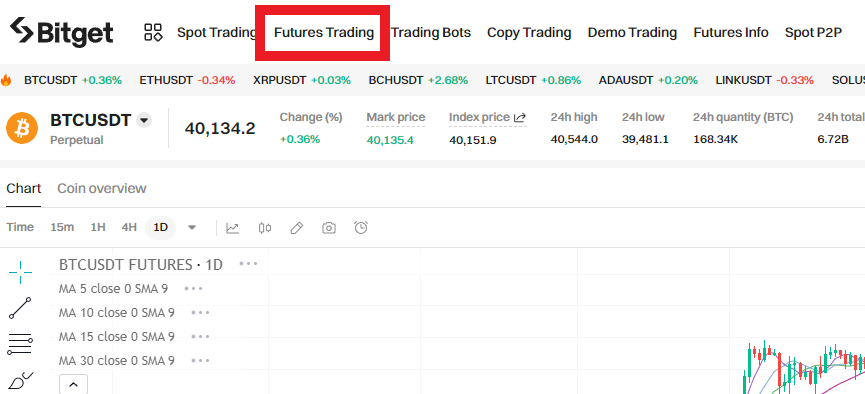The image size is (865, 394).
Task: Open options dots for MA 5 indicator
Action: pyautogui.click(x=194, y=289)
